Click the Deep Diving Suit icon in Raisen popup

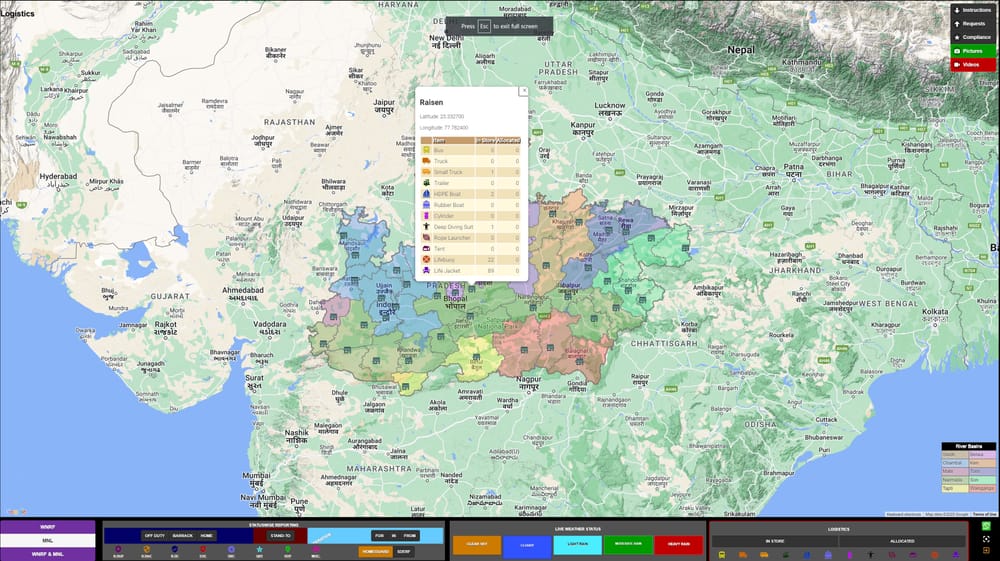click(x=426, y=226)
